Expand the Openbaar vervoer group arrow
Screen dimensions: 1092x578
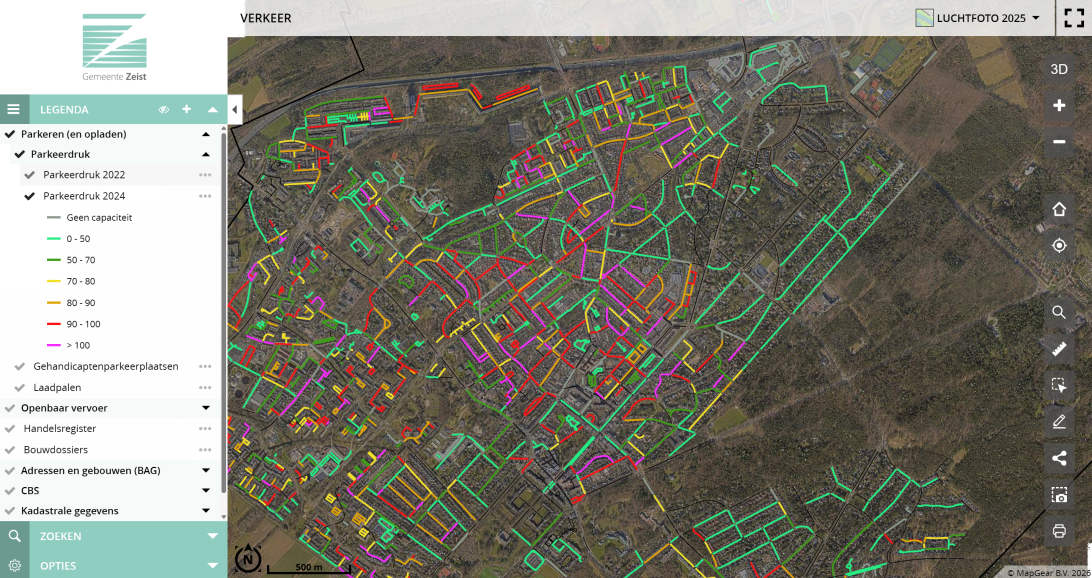tap(206, 408)
